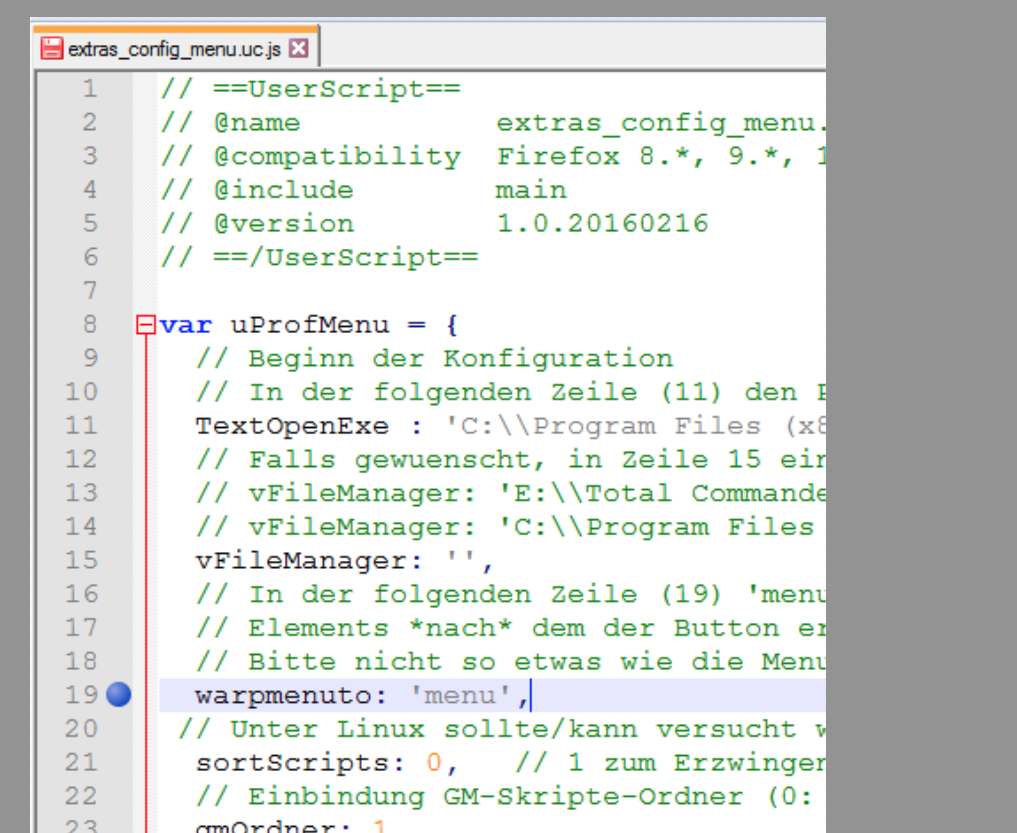
Task: Click the var keyword on line 8
Action: (185, 325)
